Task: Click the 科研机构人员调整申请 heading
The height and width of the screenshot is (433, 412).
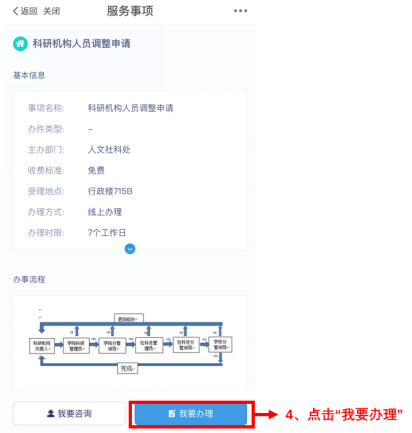Action: [82, 44]
